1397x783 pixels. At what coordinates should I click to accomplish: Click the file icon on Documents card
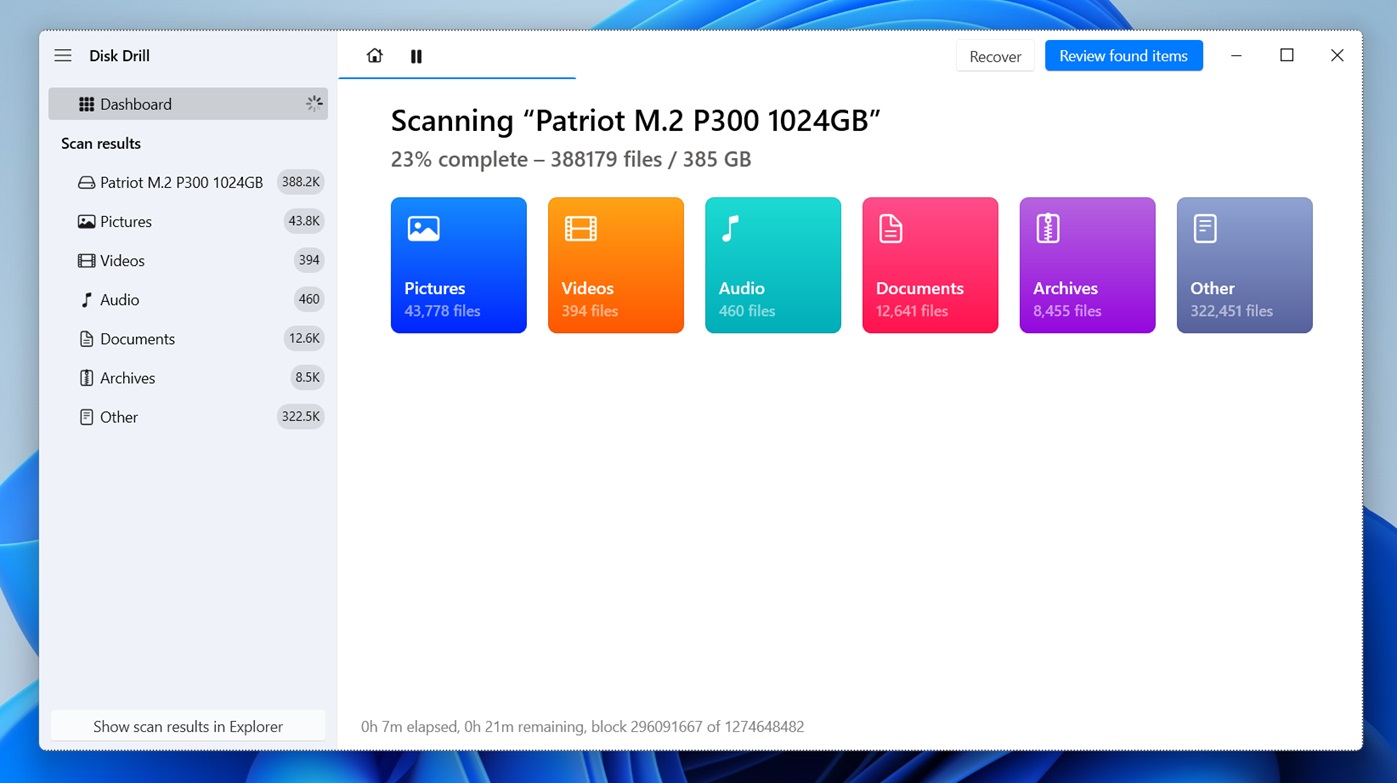click(x=890, y=229)
